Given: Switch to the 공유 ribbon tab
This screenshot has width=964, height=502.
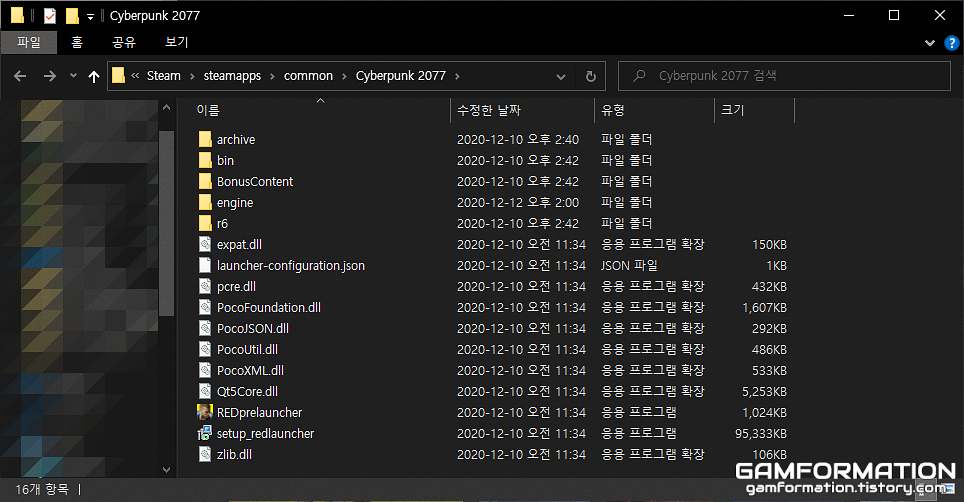Looking at the screenshot, I should pos(124,42).
